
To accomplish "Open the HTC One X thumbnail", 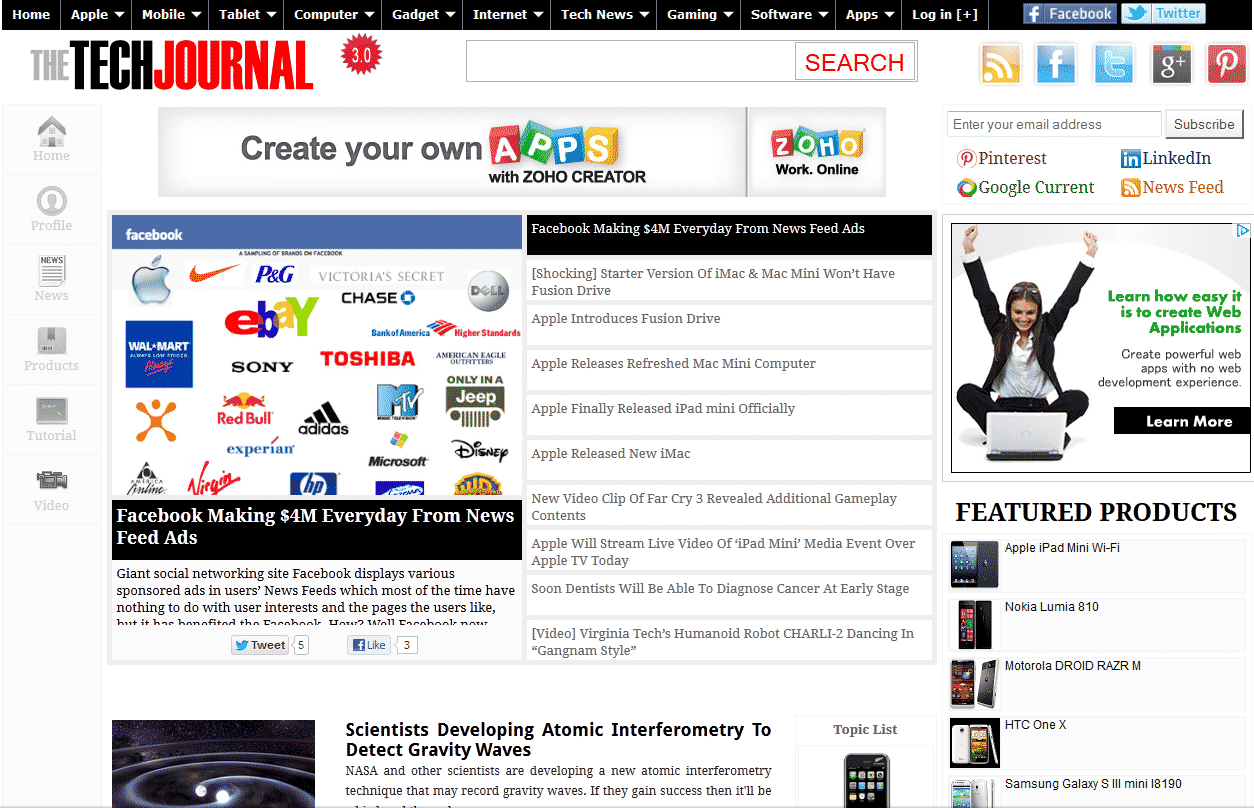I will click(x=974, y=742).
